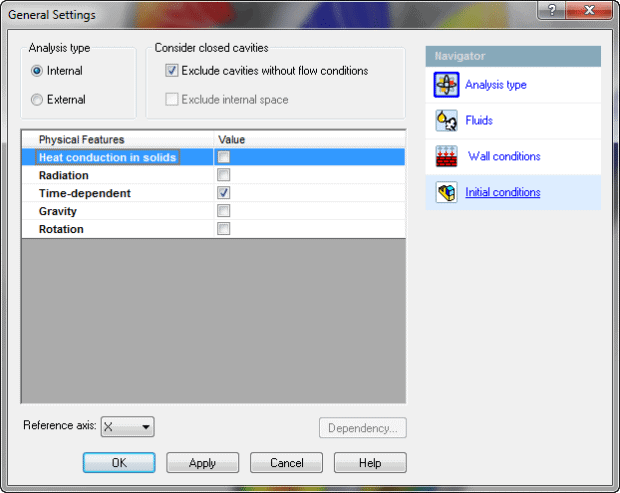
Task: Select the Heat conduction in solids row
Action: click(214, 157)
